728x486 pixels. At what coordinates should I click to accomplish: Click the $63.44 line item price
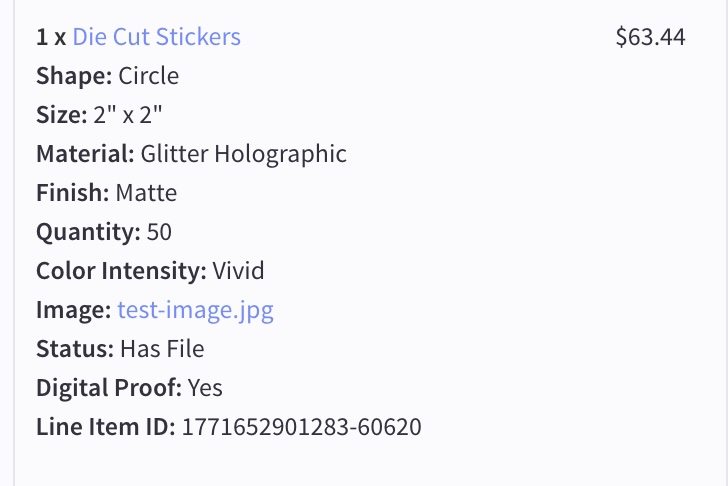click(650, 38)
